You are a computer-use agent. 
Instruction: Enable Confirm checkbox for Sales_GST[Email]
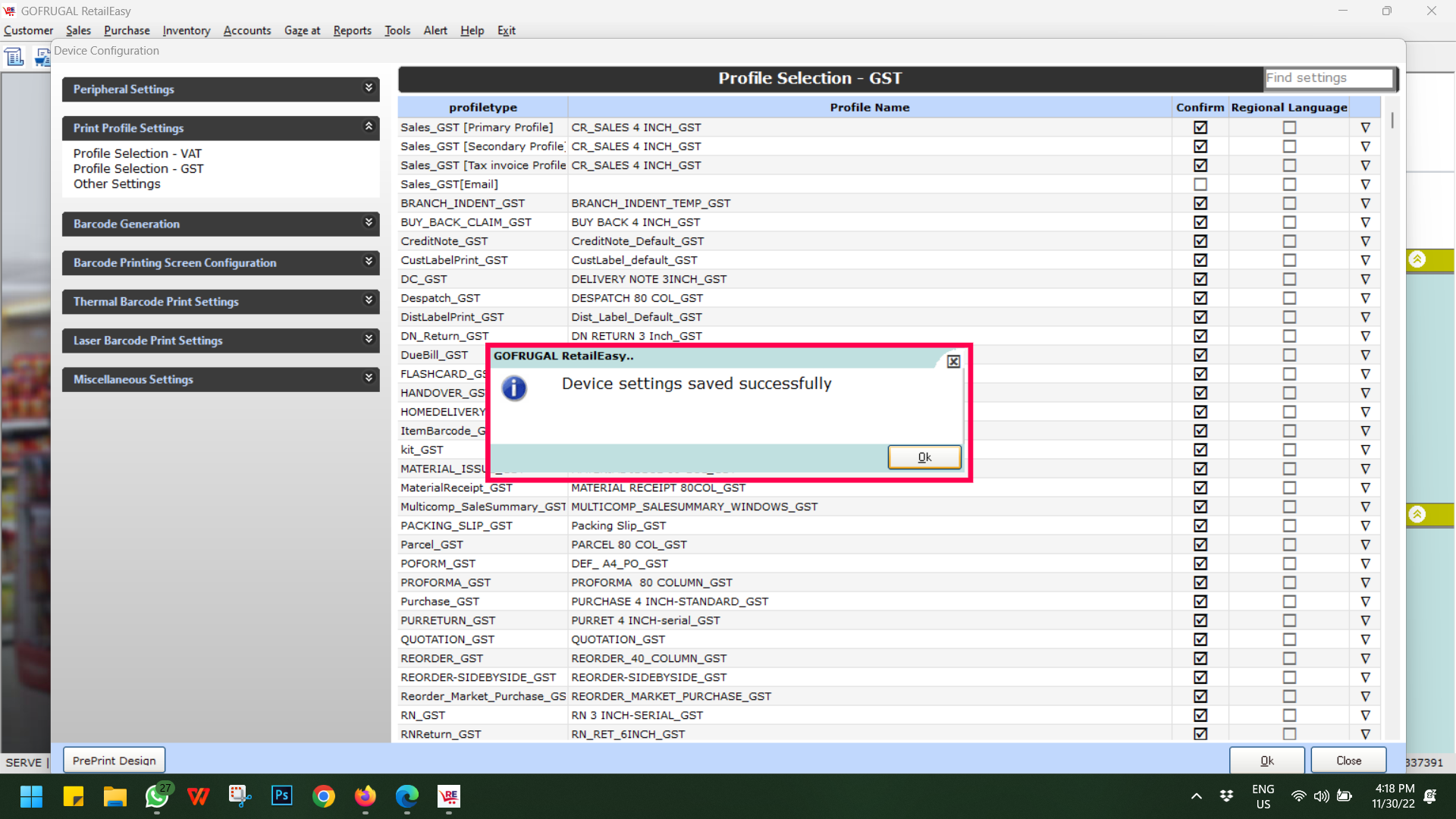pos(1200,184)
